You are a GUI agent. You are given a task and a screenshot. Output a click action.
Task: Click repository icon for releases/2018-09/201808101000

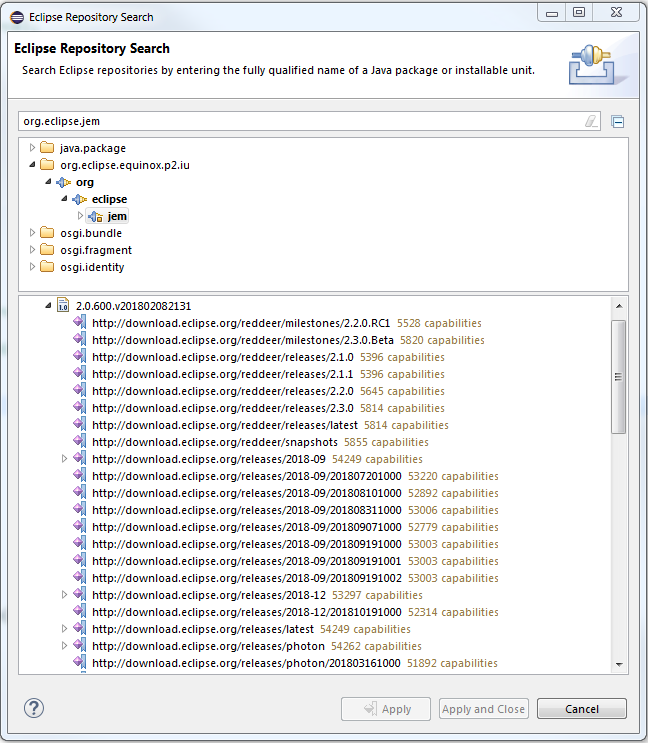(x=80, y=493)
